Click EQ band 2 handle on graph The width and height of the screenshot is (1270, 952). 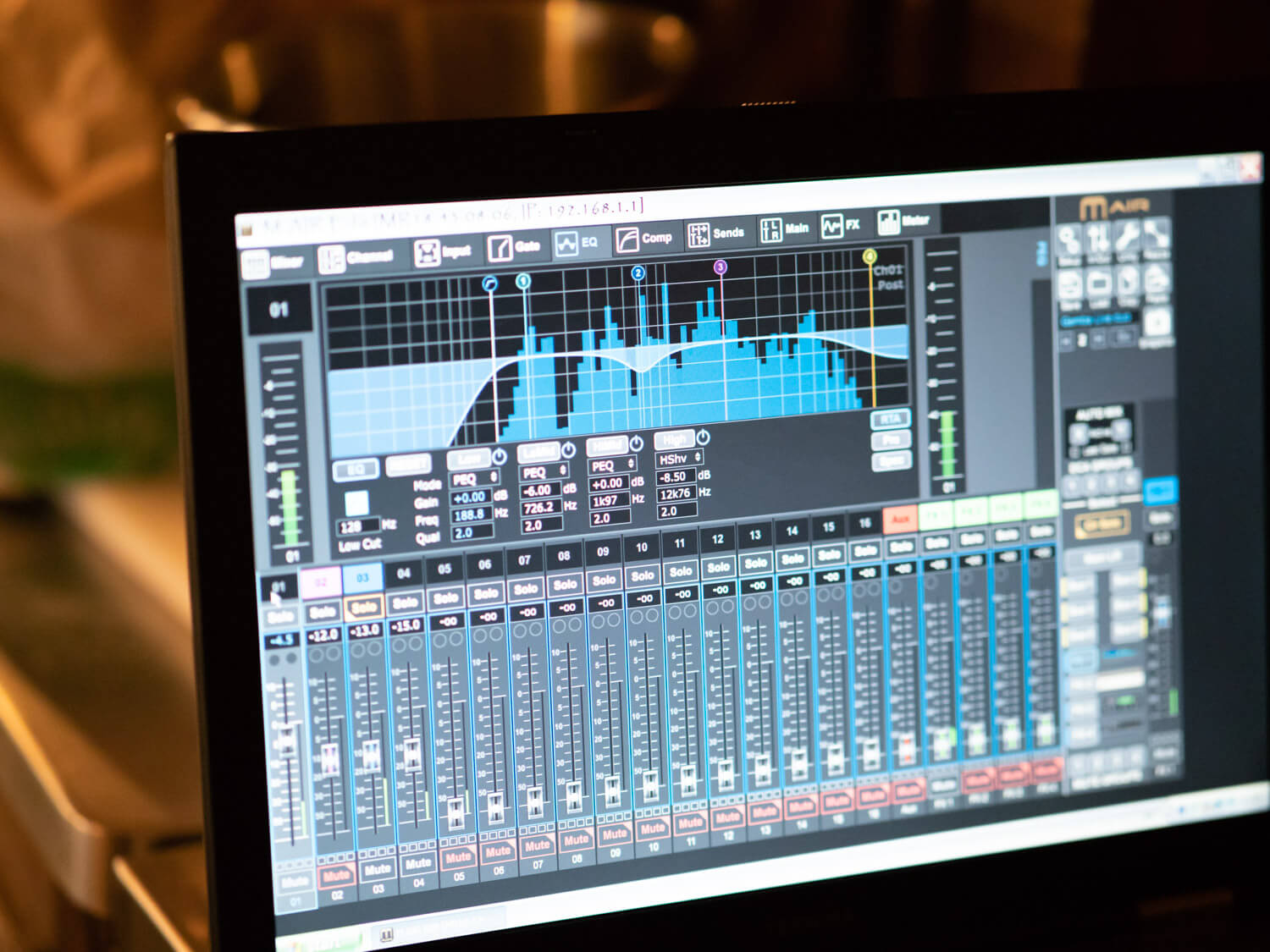pos(638,272)
